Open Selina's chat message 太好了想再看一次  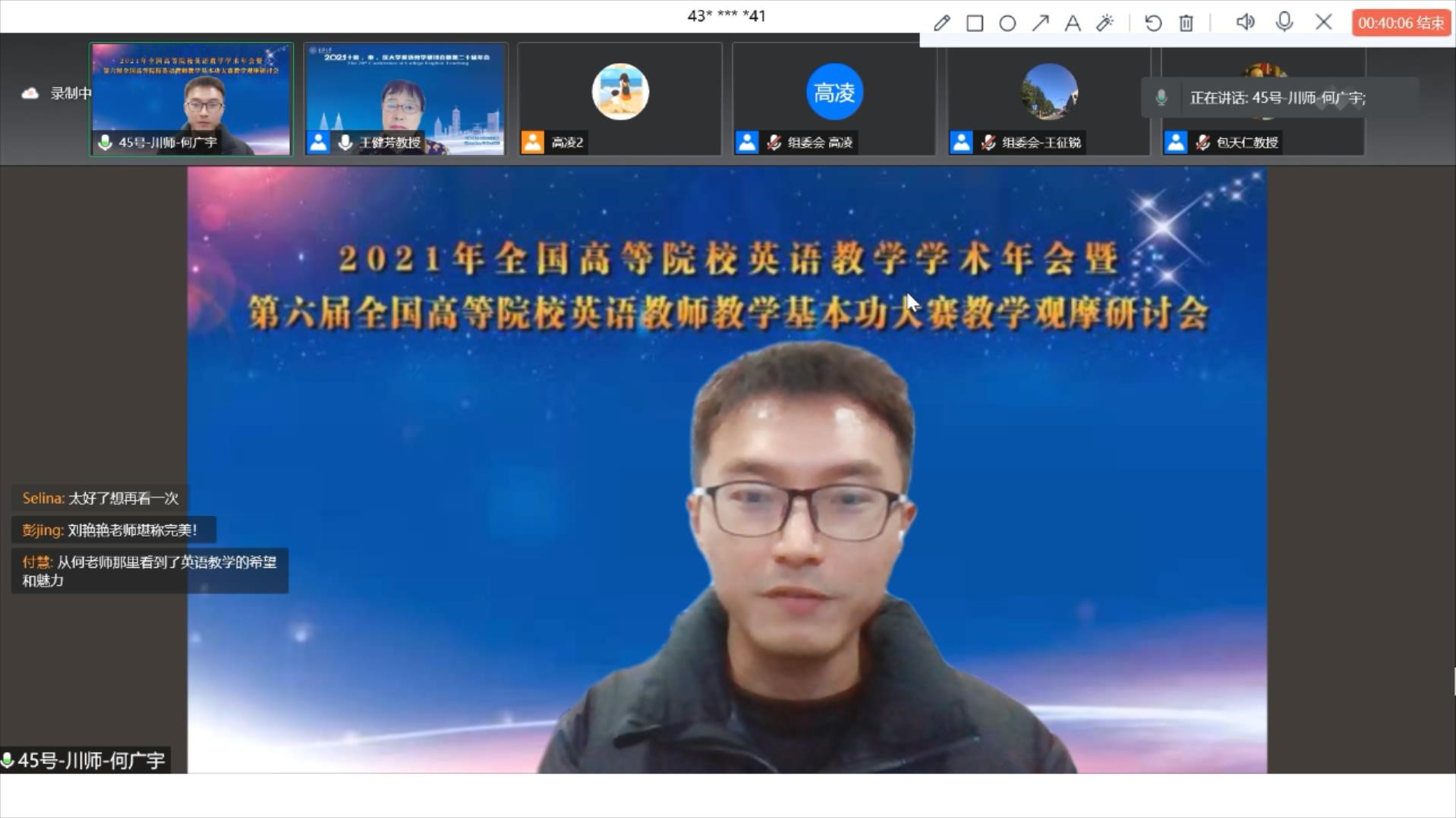pos(100,499)
